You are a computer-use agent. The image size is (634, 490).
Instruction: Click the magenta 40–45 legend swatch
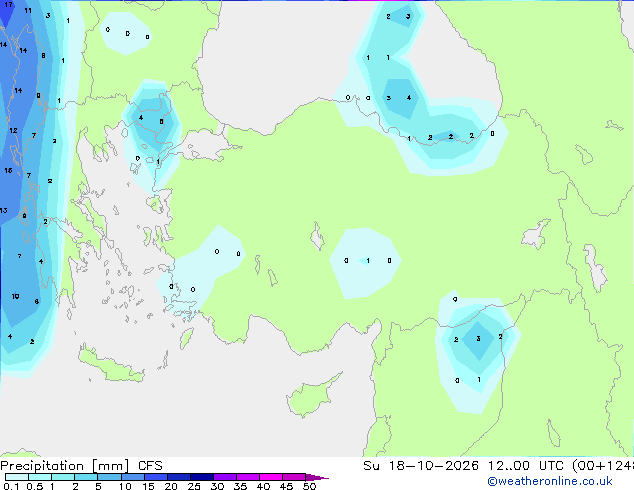click(x=271, y=477)
